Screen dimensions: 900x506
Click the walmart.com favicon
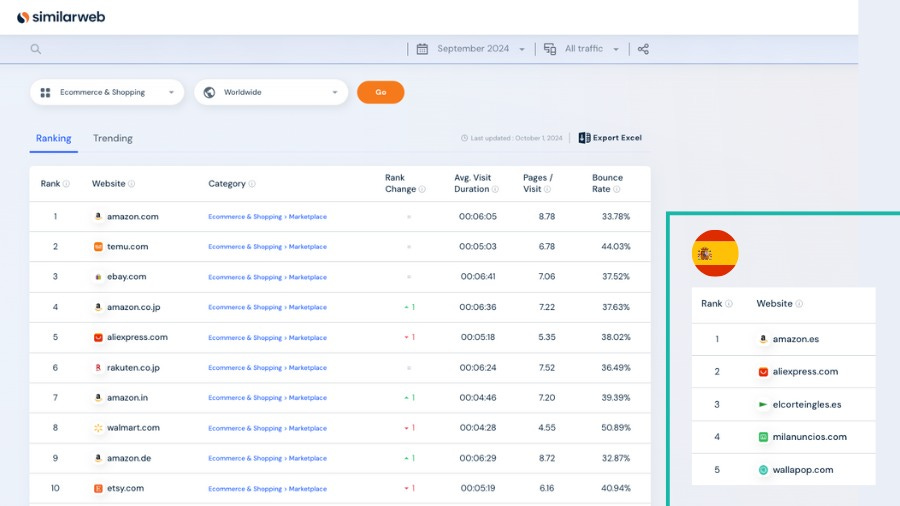point(98,428)
